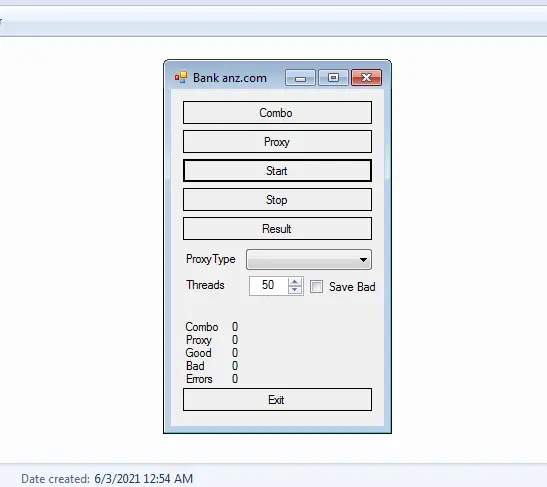Click the Bad counter label
Image resolution: width=547 pixels, height=487 pixels.
(x=195, y=366)
